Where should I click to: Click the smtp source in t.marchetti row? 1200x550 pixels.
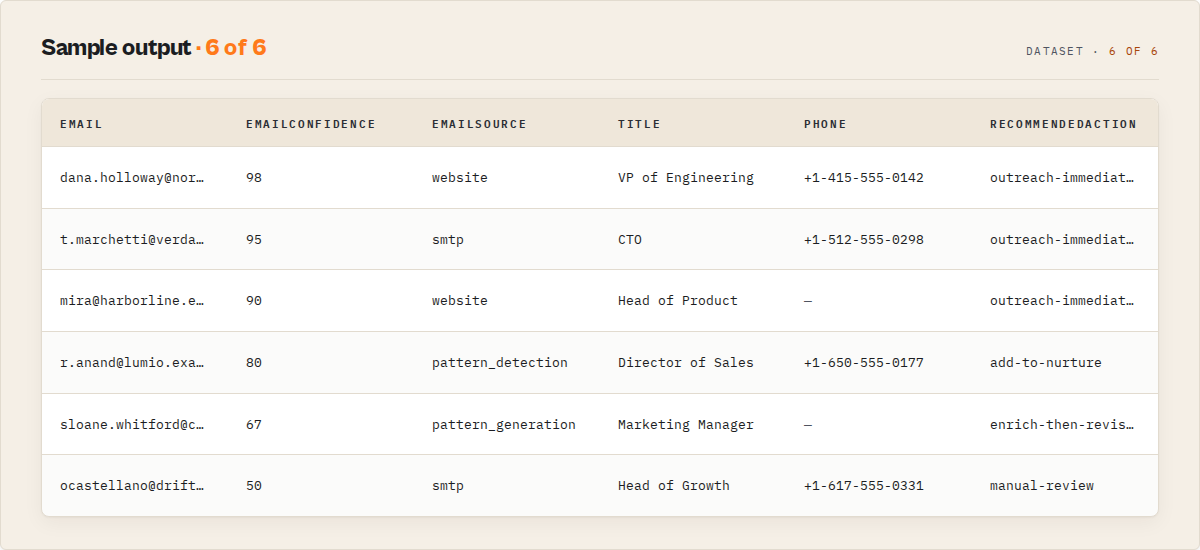point(448,239)
